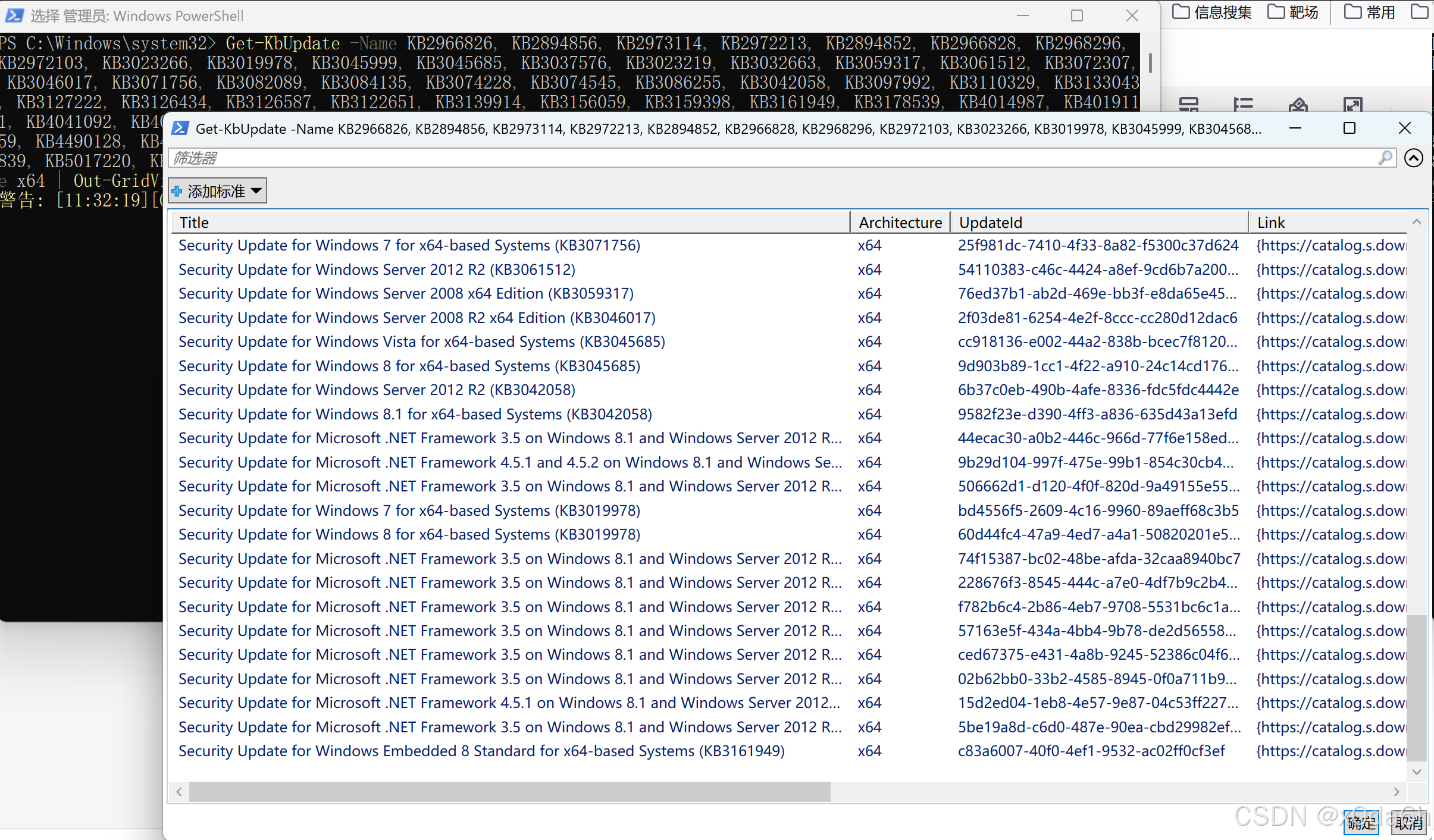Maximize the Get-KbUpdate grid window
Viewport: 1434px width, 840px height.
point(1350,128)
